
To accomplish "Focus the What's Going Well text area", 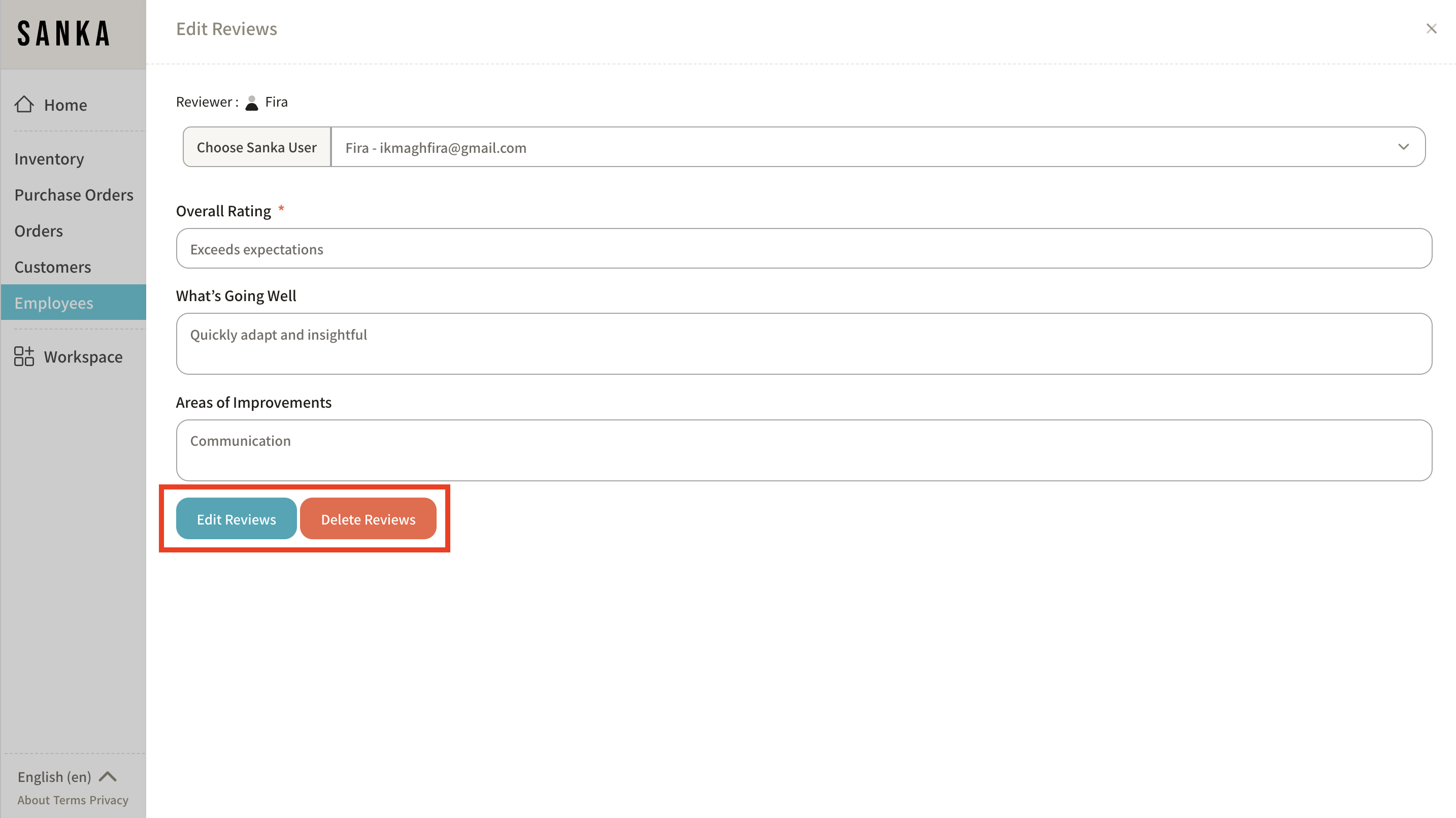I will (803, 344).
